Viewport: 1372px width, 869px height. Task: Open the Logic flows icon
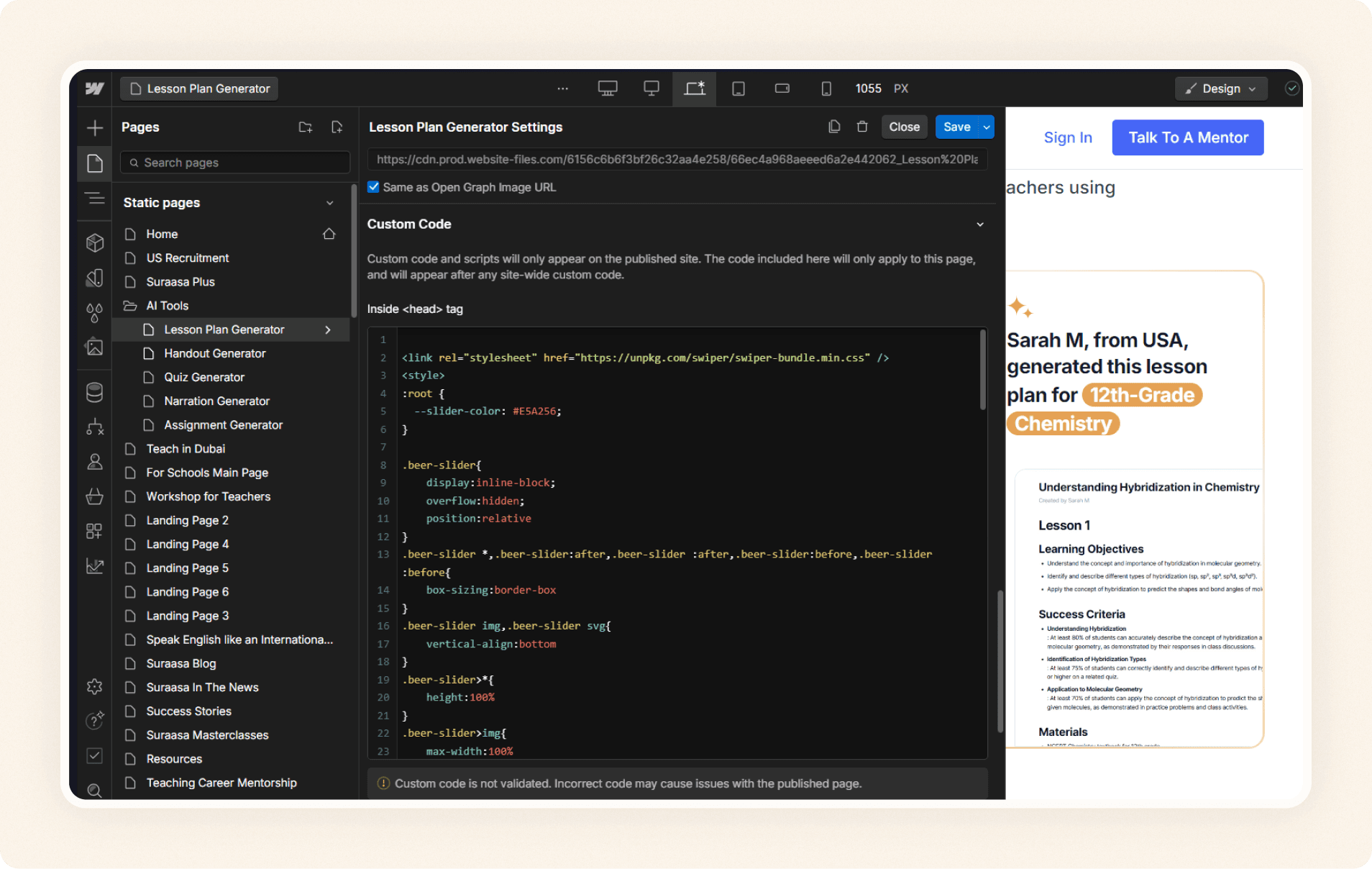(94, 427)
